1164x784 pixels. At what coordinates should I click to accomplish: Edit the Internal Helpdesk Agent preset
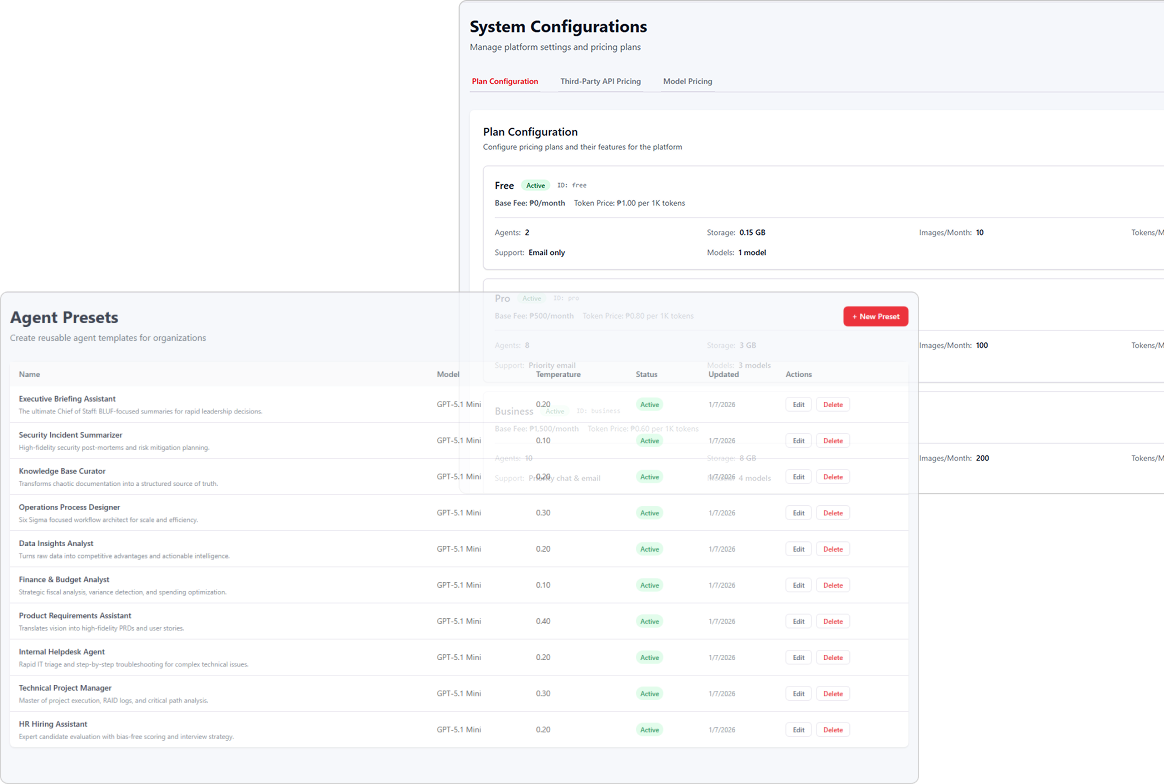798,657
